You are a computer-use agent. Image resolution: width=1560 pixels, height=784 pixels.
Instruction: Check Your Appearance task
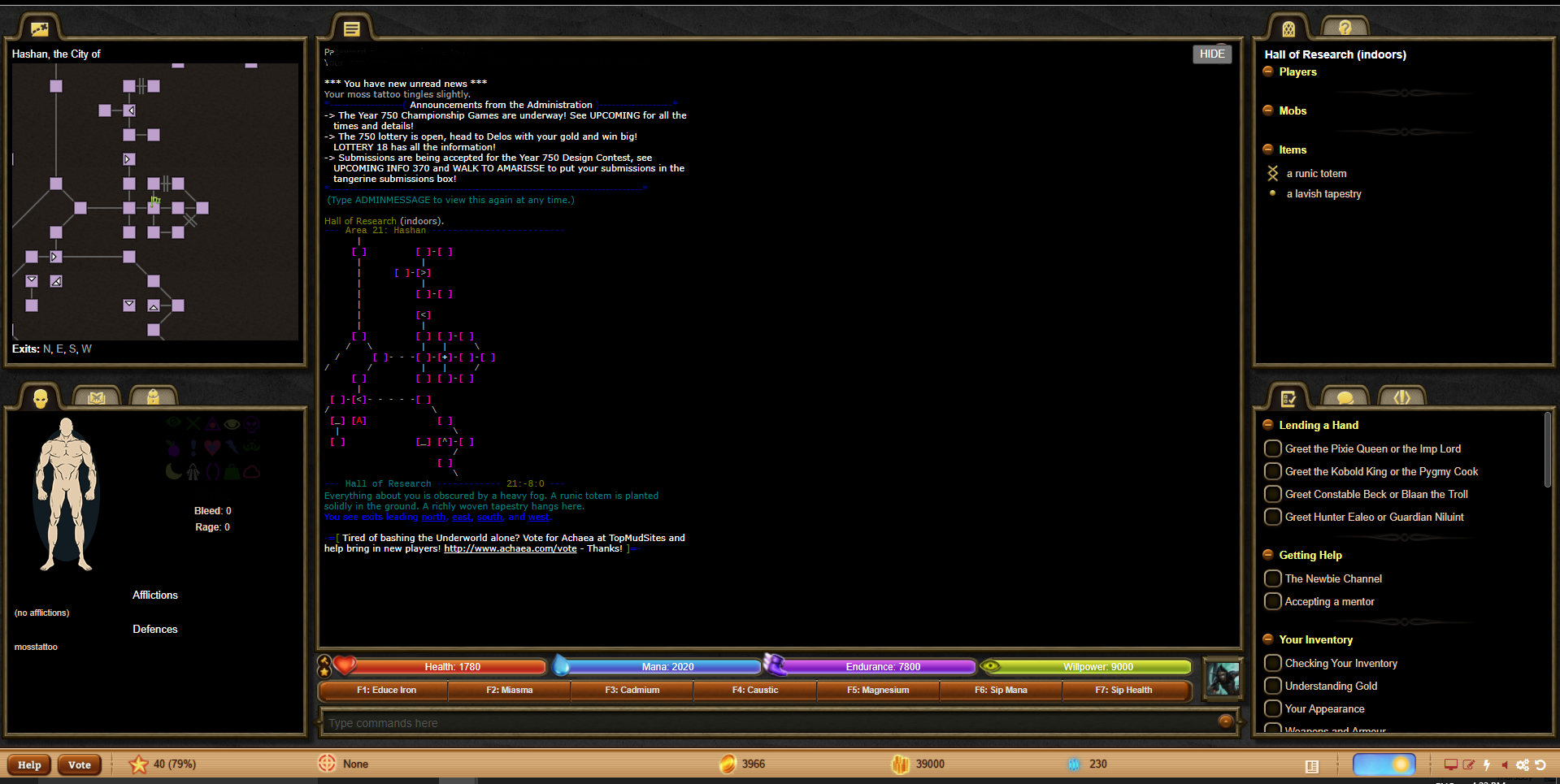pyautogui.click(x=1273, y=708)
